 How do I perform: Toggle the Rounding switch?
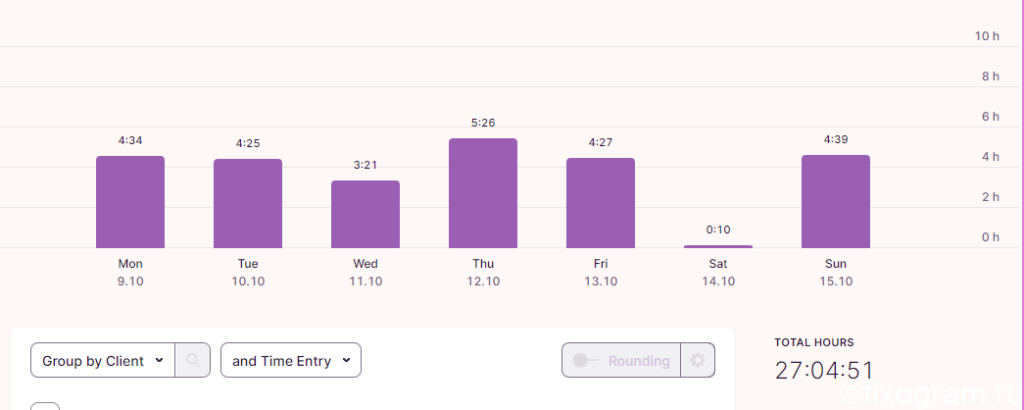(x=585, y=360)
